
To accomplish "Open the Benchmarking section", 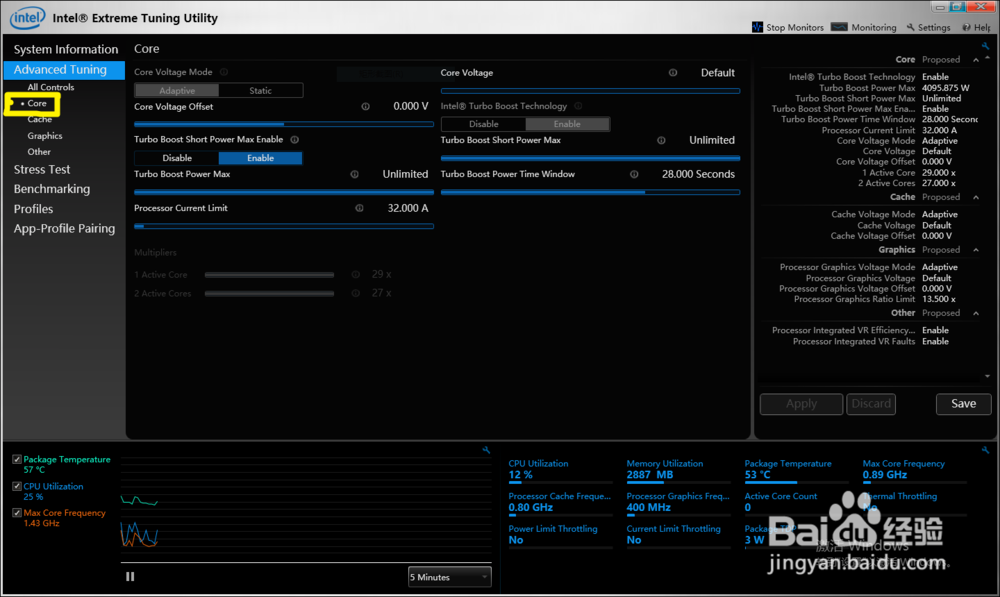I will click(x=52, y=189).
